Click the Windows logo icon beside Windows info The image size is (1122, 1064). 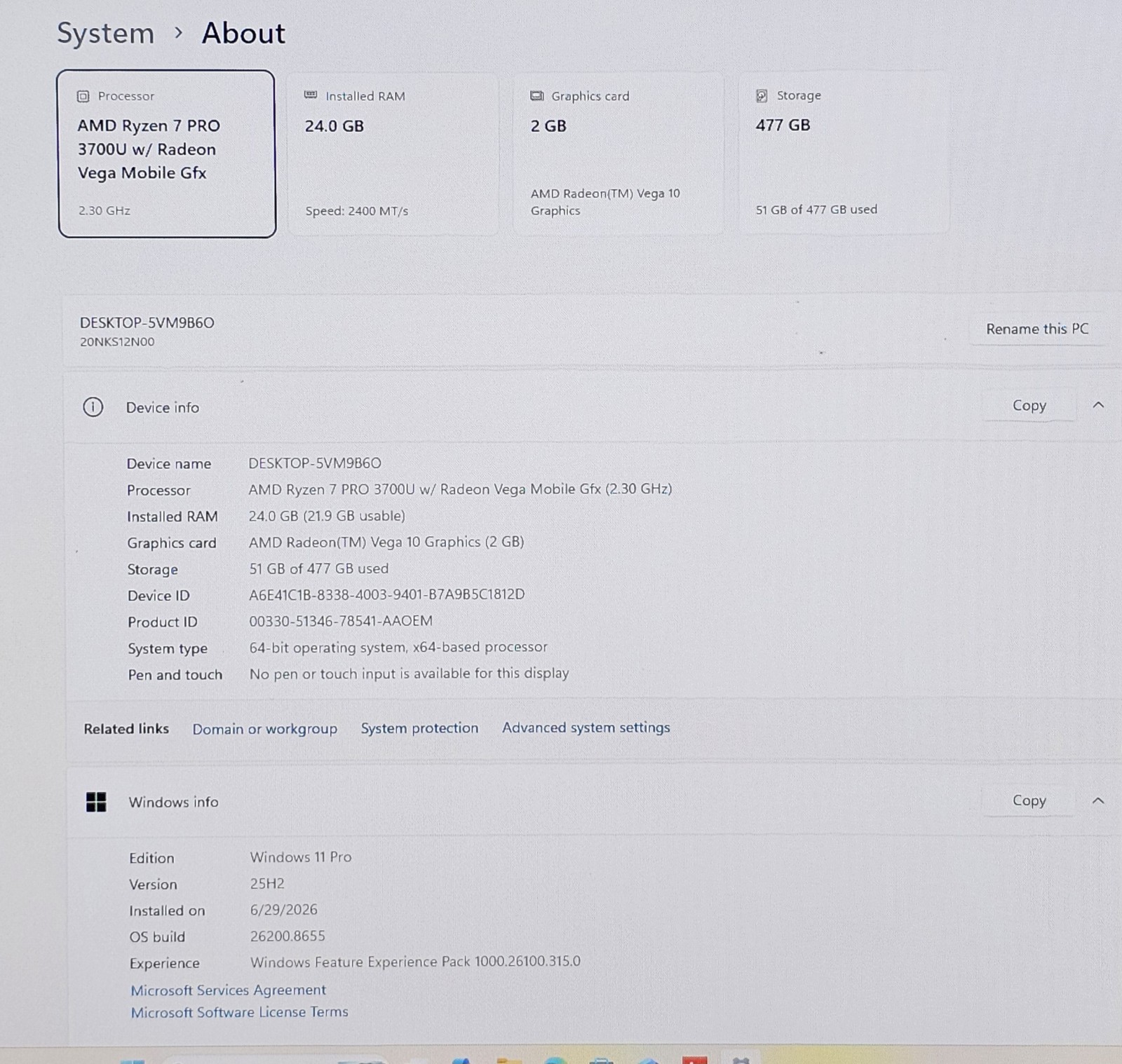tap(96, 802)
